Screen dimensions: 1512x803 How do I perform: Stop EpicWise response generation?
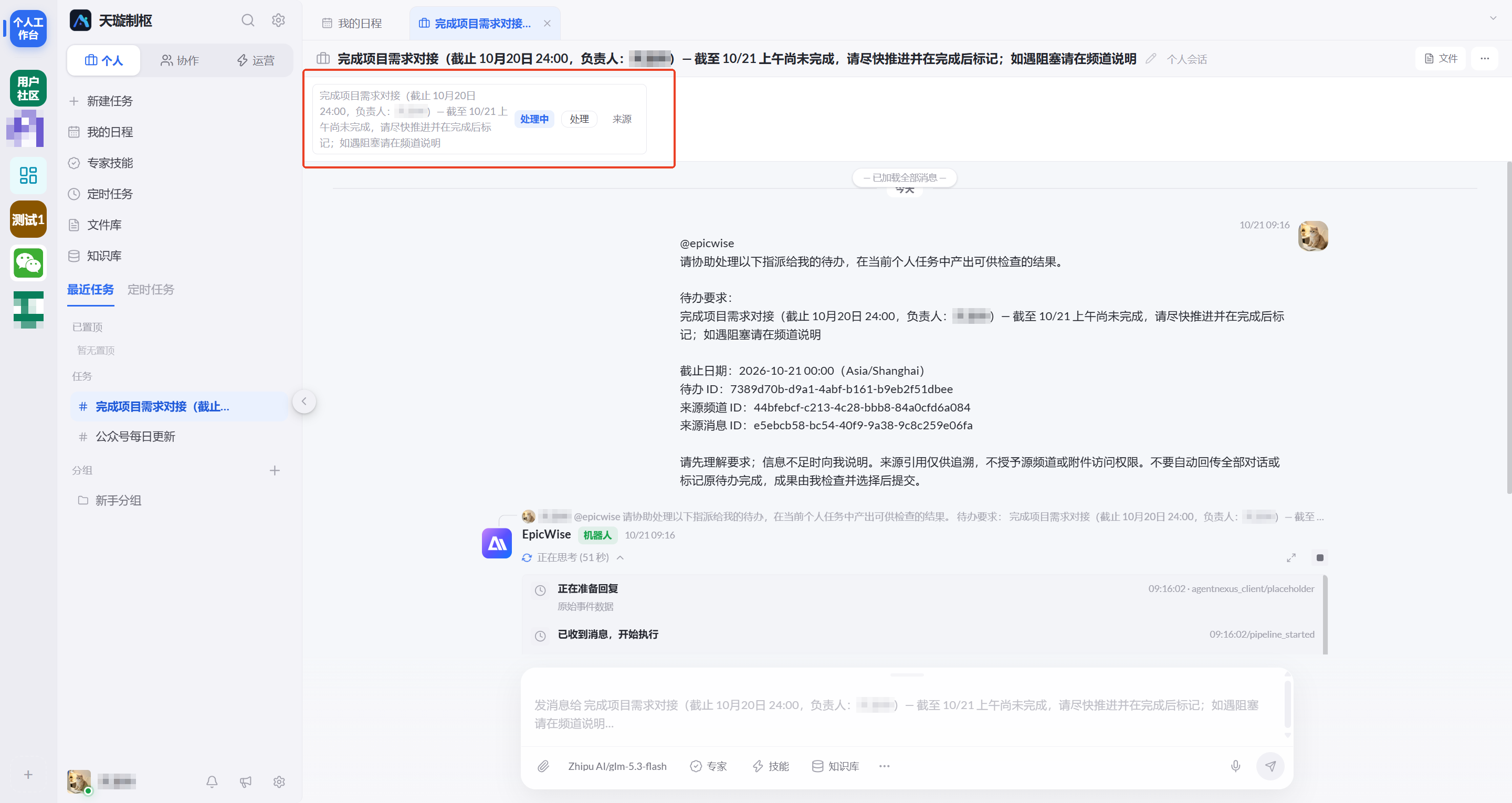1319,557
